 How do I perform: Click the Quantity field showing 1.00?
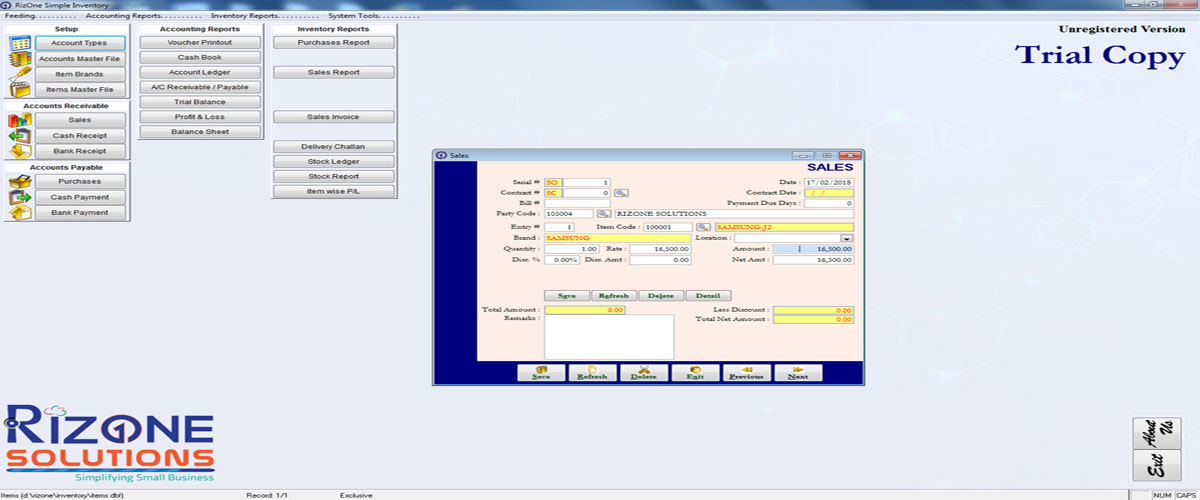[573, 249]
